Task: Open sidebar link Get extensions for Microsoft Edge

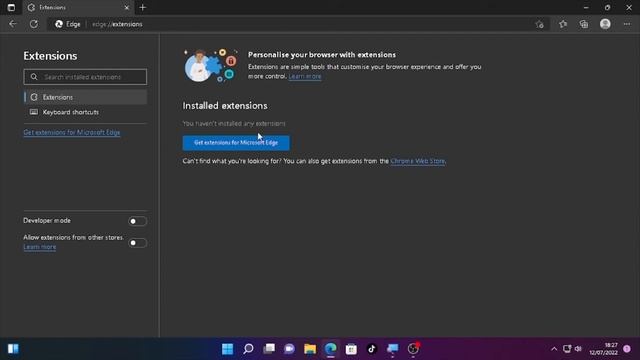Action: [72, 132]
